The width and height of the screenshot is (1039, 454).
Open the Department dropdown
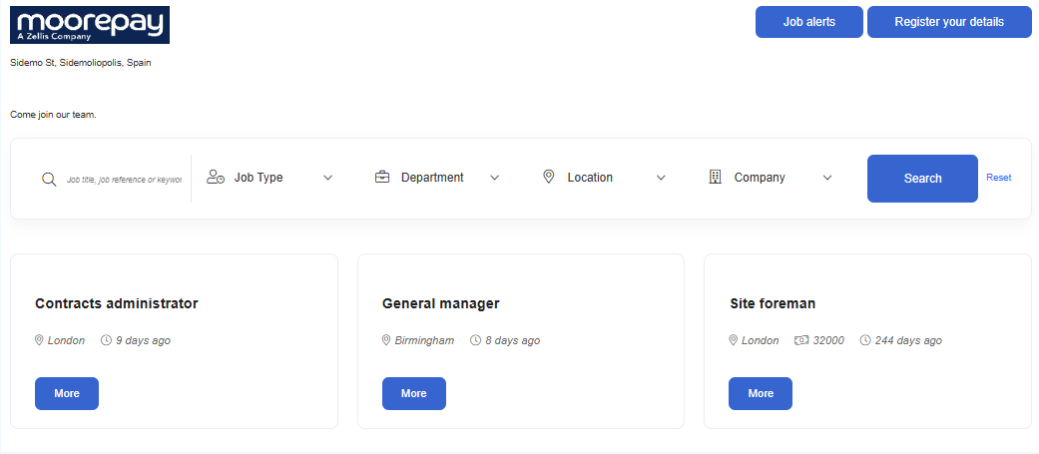[494, 178]
